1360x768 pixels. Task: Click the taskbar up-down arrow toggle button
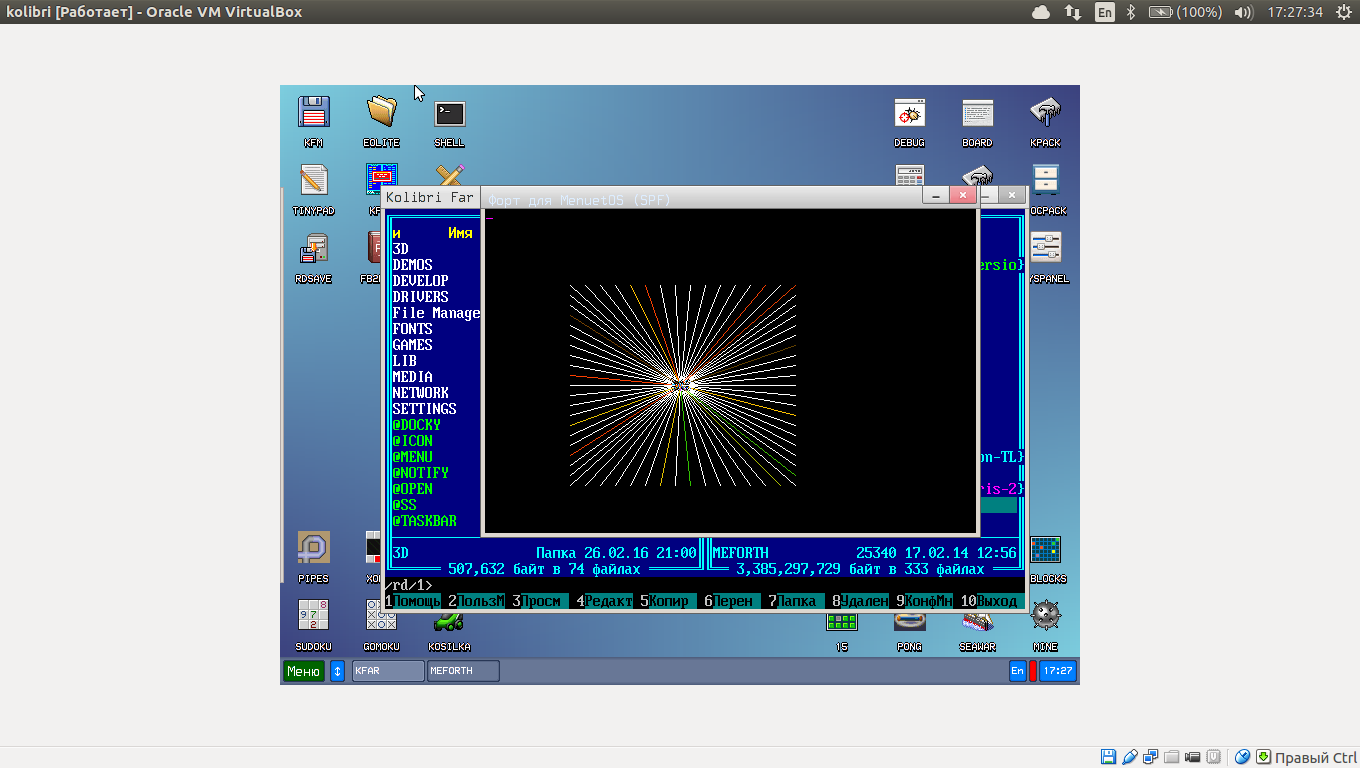[x=338, y=671]
